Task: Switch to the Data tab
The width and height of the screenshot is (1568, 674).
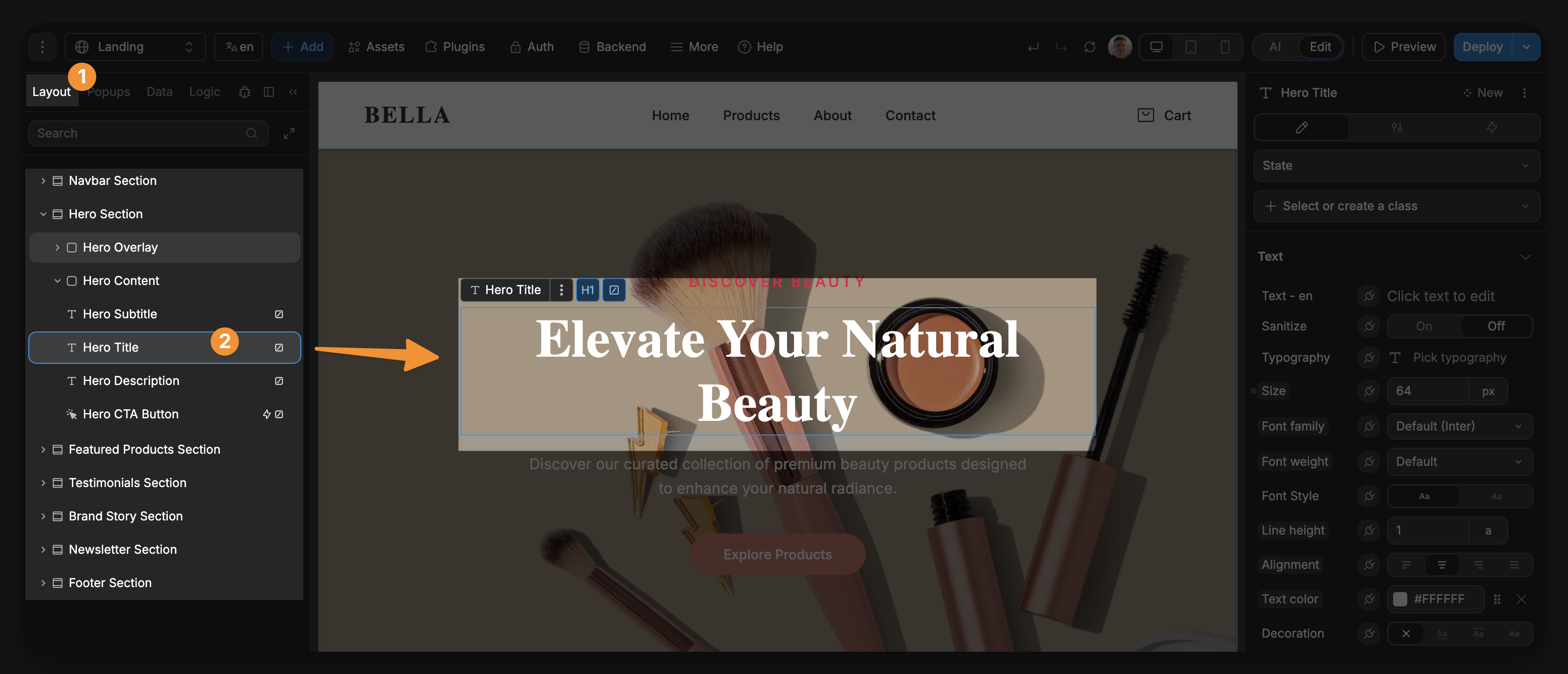Action: click(159, 92)
